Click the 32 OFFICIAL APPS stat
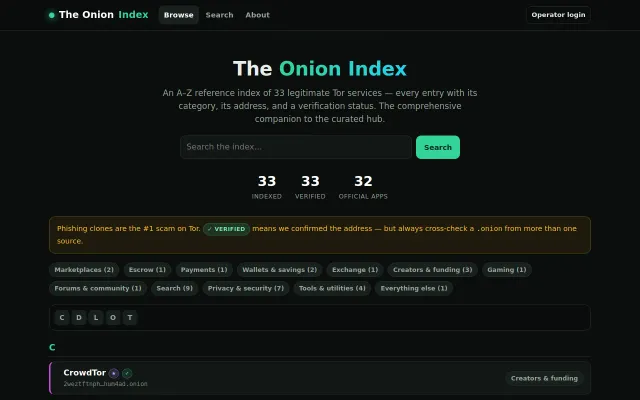The width and height of the screenshot is (640, 400). click(363, 187)
